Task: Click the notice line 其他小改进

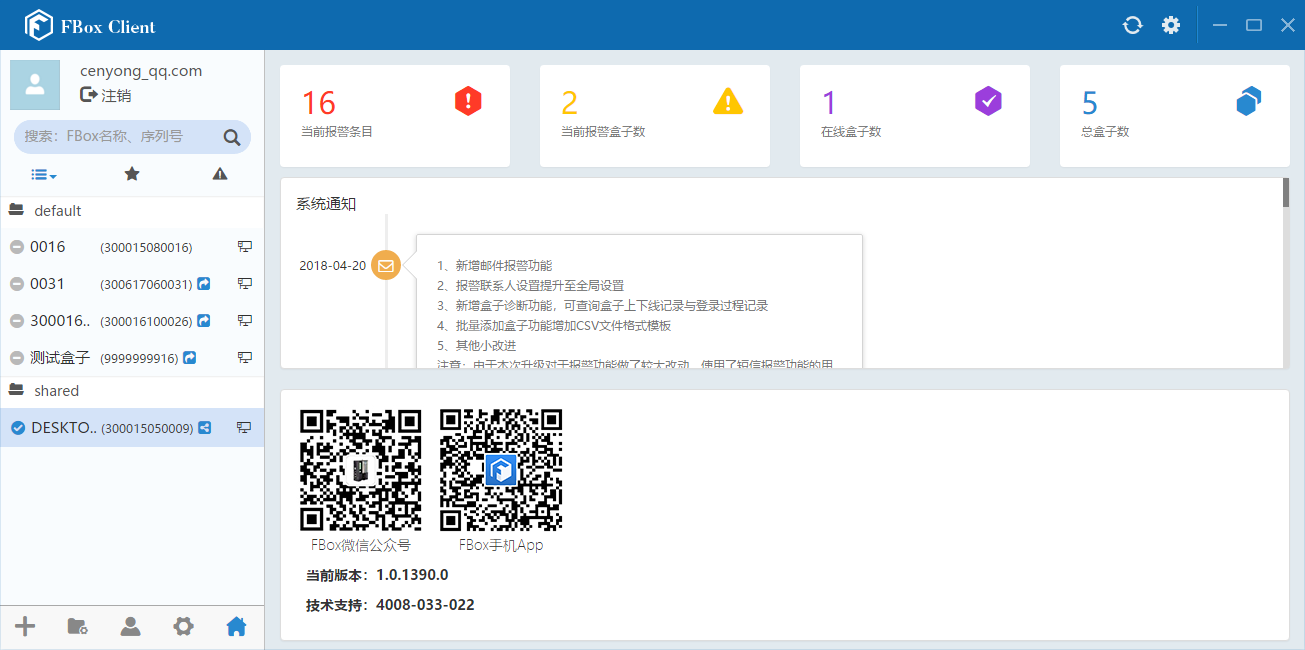Action: [476, 345]
